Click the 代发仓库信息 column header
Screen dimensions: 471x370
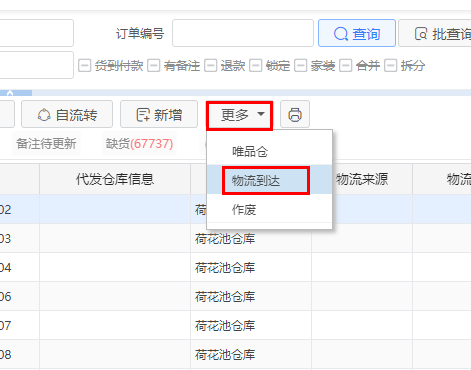(115, 179)
